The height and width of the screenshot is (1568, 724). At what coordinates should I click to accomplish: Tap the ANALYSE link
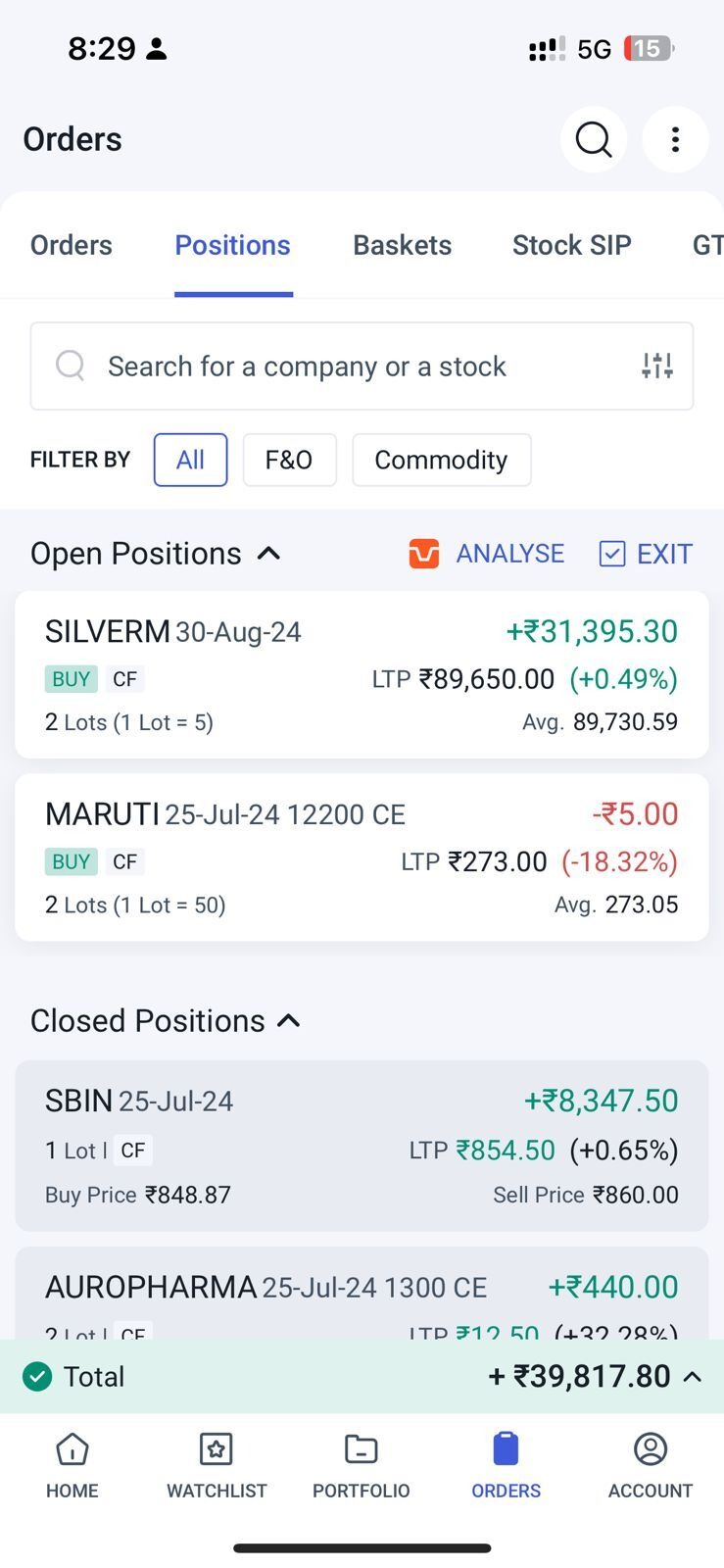509,554
